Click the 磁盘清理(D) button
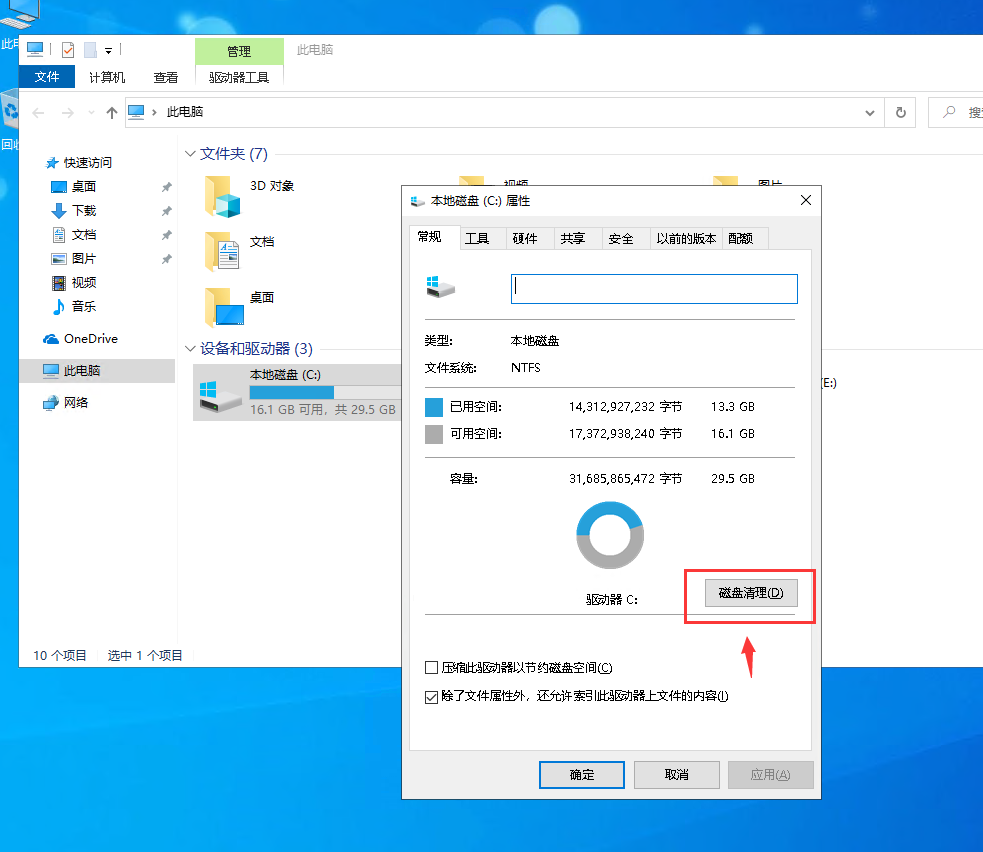The width and height of the screenshot is (983, 852). [751, 593]
